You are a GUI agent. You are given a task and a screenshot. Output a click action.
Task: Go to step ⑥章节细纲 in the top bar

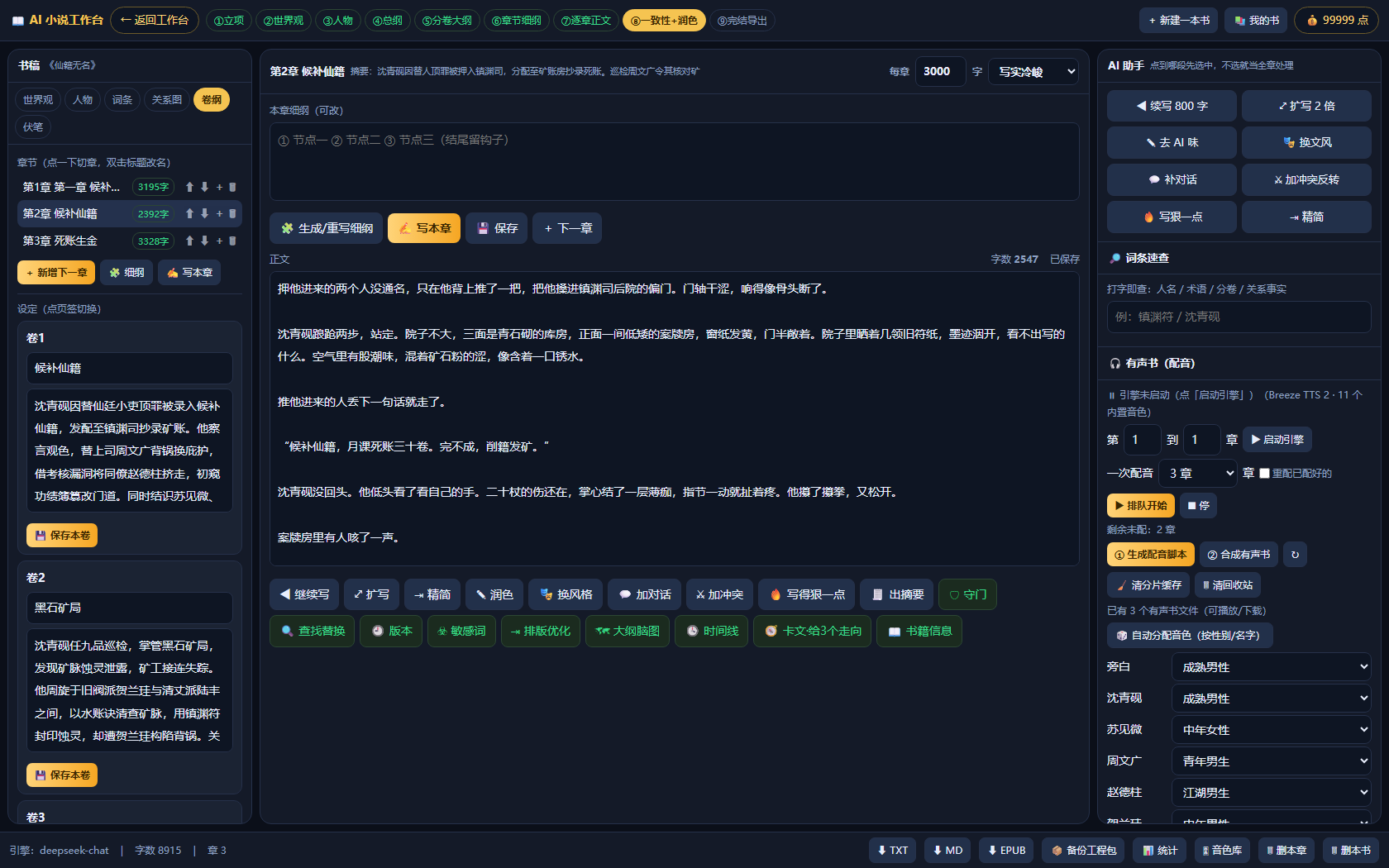pos(516,21)
